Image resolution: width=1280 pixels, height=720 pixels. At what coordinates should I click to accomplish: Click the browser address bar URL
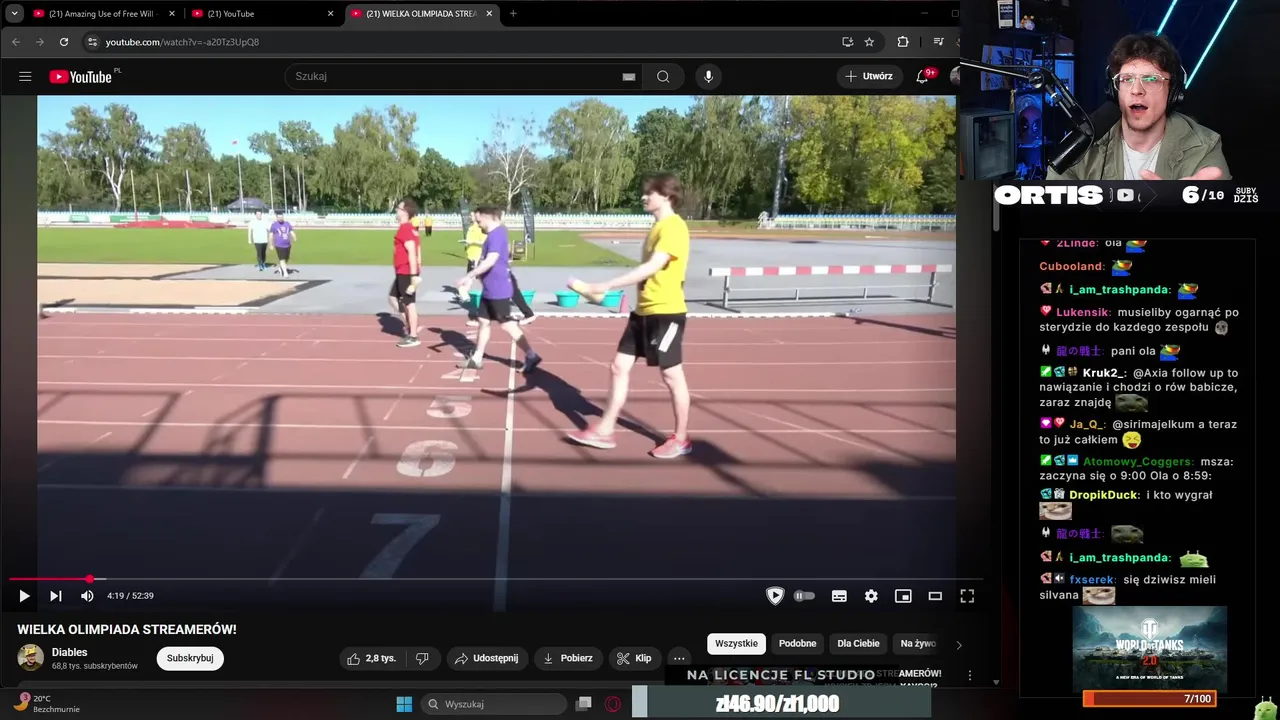pos(182,42)
